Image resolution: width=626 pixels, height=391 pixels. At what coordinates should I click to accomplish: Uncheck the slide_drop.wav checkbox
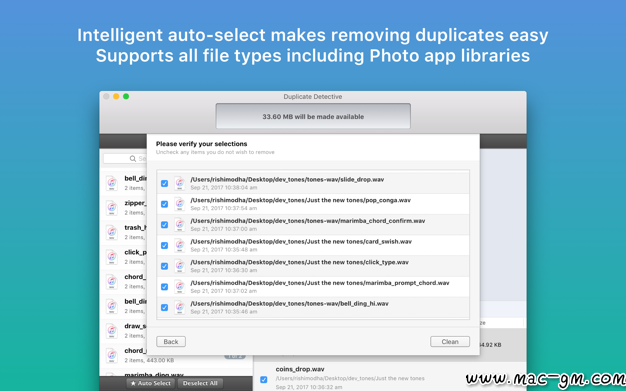(164, 183)
